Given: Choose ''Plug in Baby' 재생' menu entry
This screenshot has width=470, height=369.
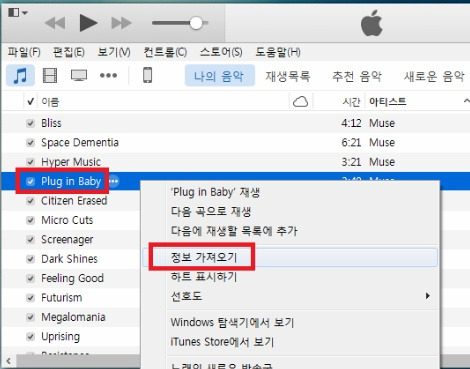Looking at the screenshot, I should (x=215, y=192).
